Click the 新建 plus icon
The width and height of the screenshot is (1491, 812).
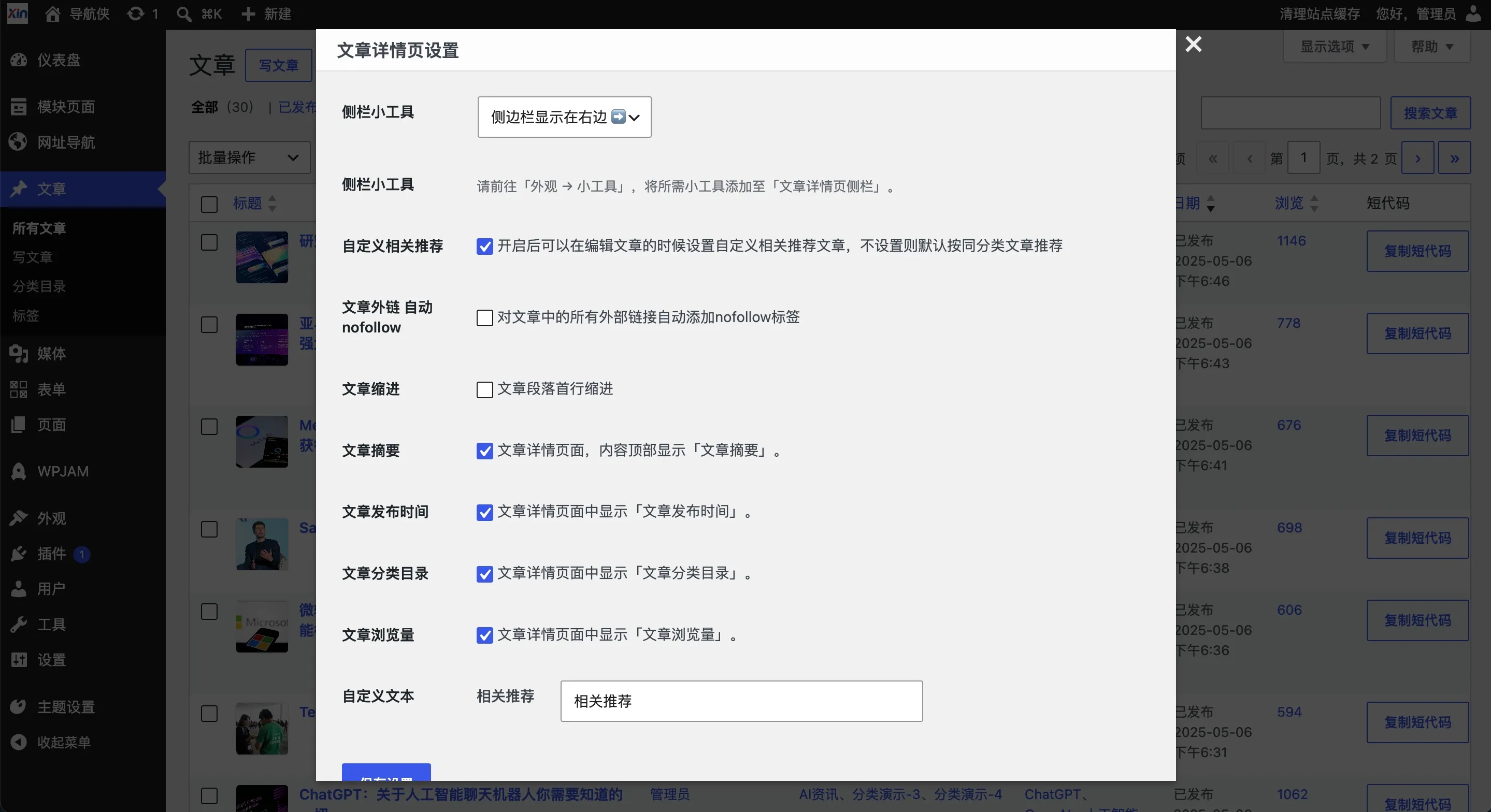(x=248, y=14)
